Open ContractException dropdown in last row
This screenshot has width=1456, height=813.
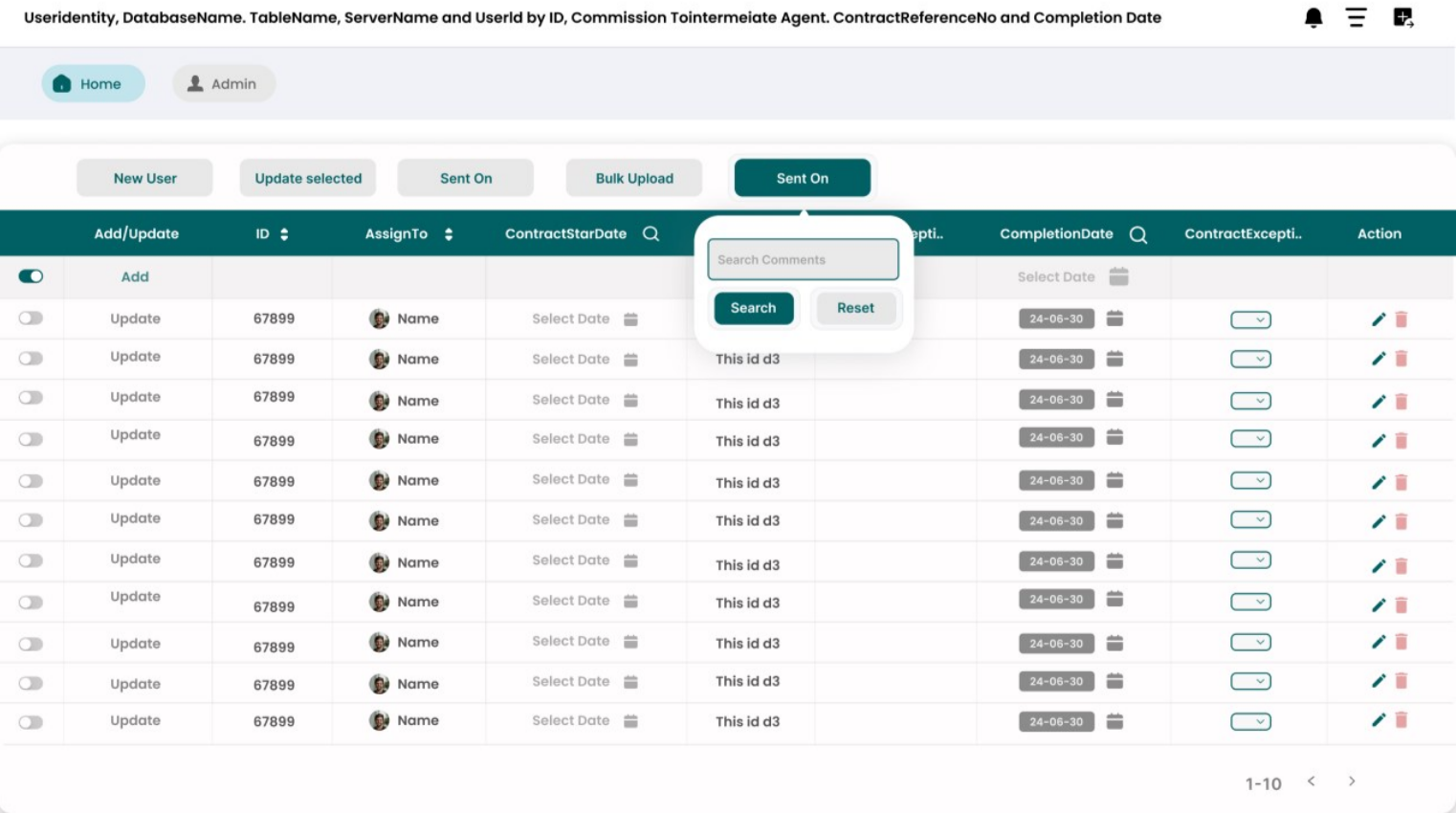tap(1250, 722)
